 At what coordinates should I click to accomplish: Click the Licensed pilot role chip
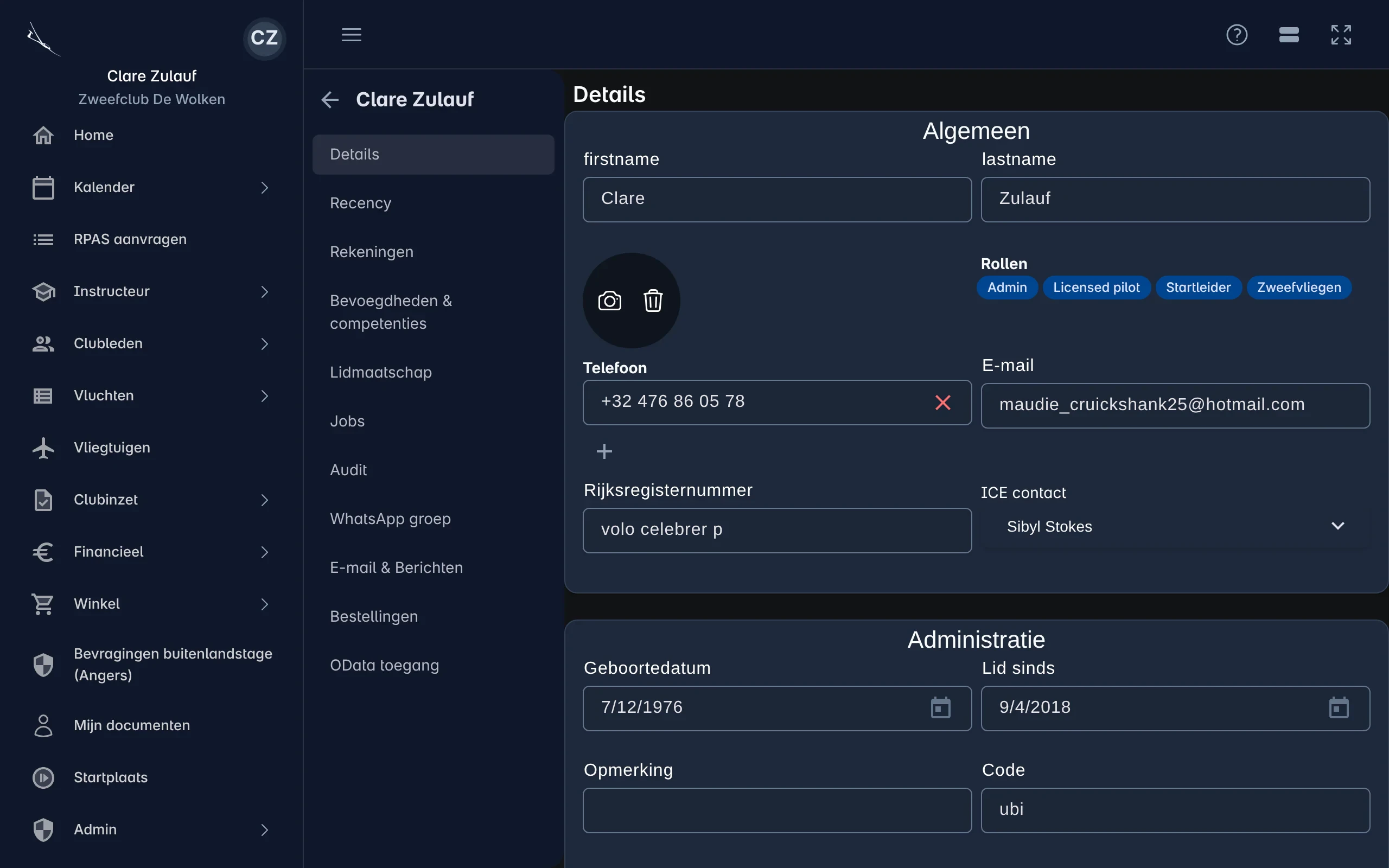click(x=1096, y=288)
